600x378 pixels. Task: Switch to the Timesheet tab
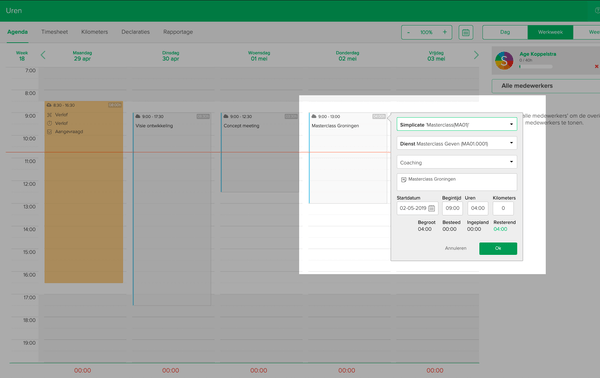[x=54, y=32]
